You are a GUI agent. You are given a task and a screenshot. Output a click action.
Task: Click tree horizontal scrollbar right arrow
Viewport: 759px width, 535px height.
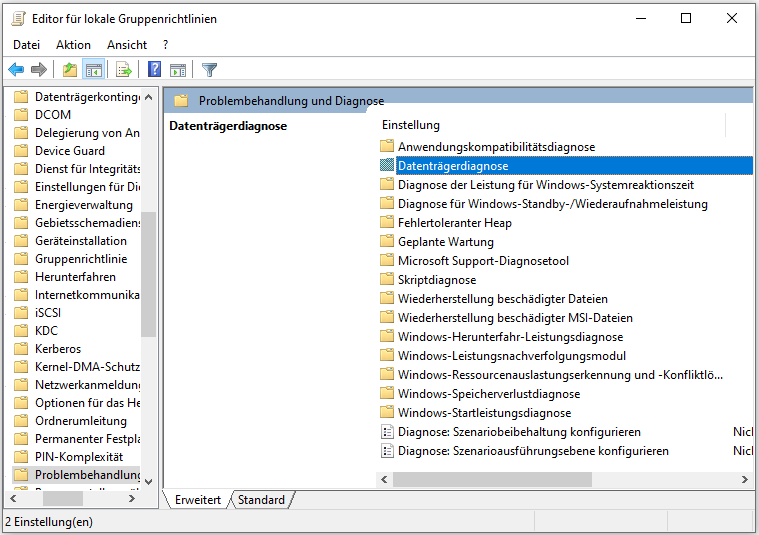(x=132, y=498)
